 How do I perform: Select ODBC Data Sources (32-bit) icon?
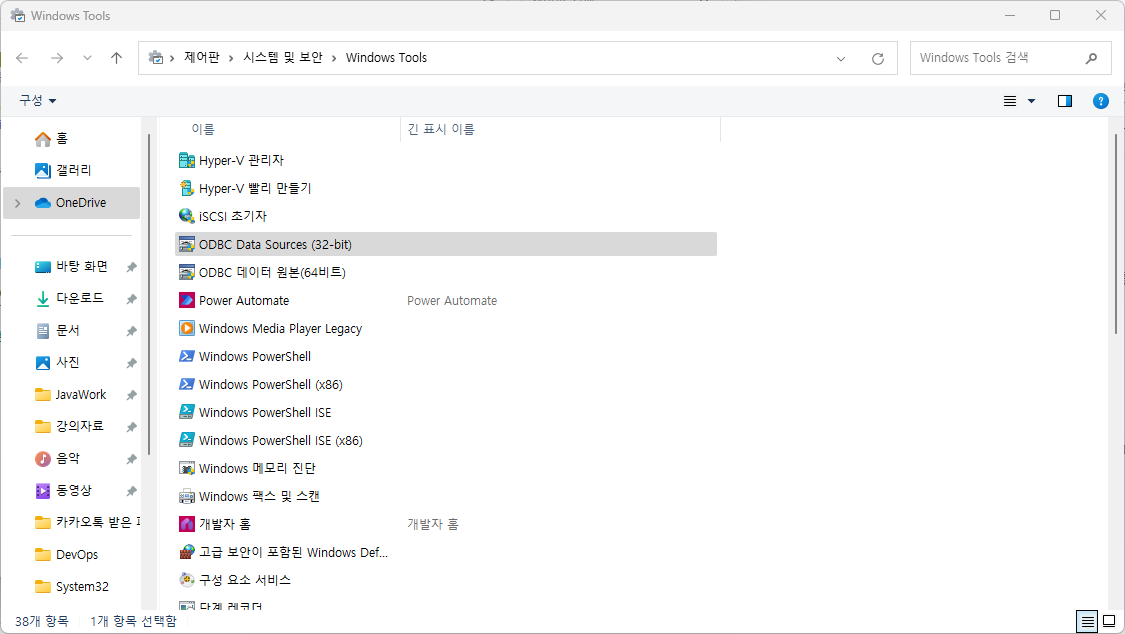coord(187,245)
